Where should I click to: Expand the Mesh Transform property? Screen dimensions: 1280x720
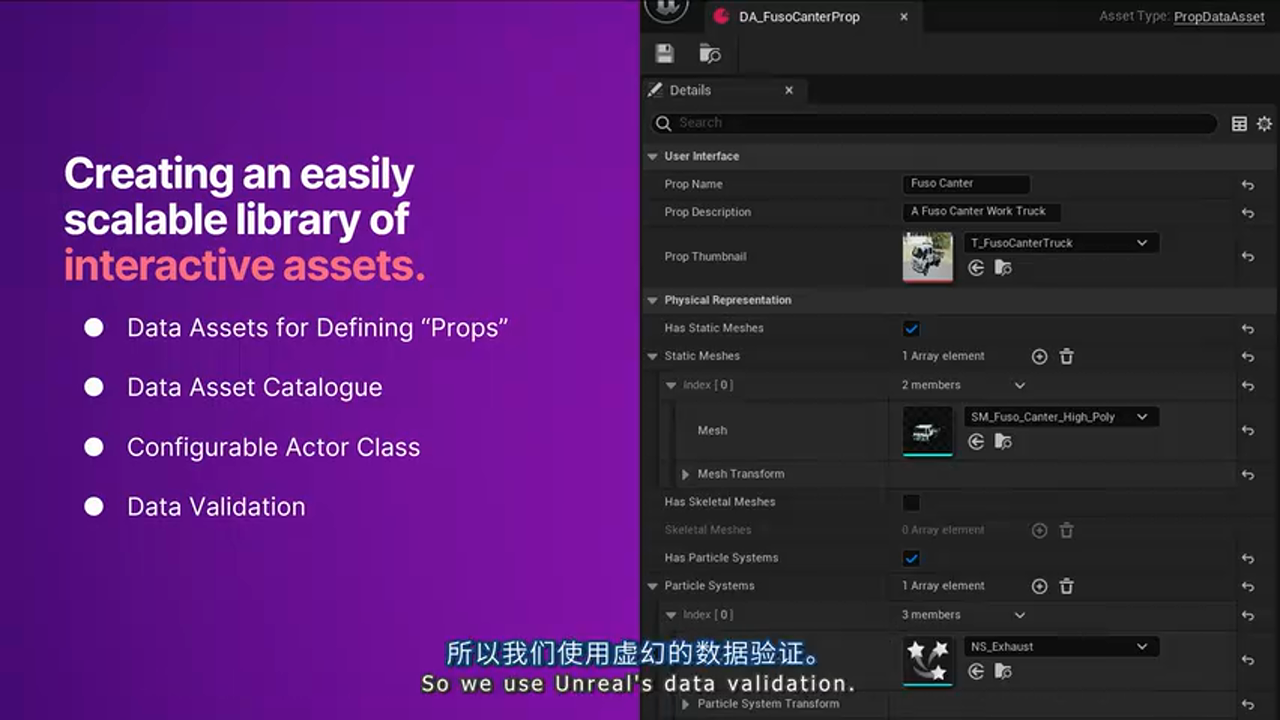pos(686,474)
